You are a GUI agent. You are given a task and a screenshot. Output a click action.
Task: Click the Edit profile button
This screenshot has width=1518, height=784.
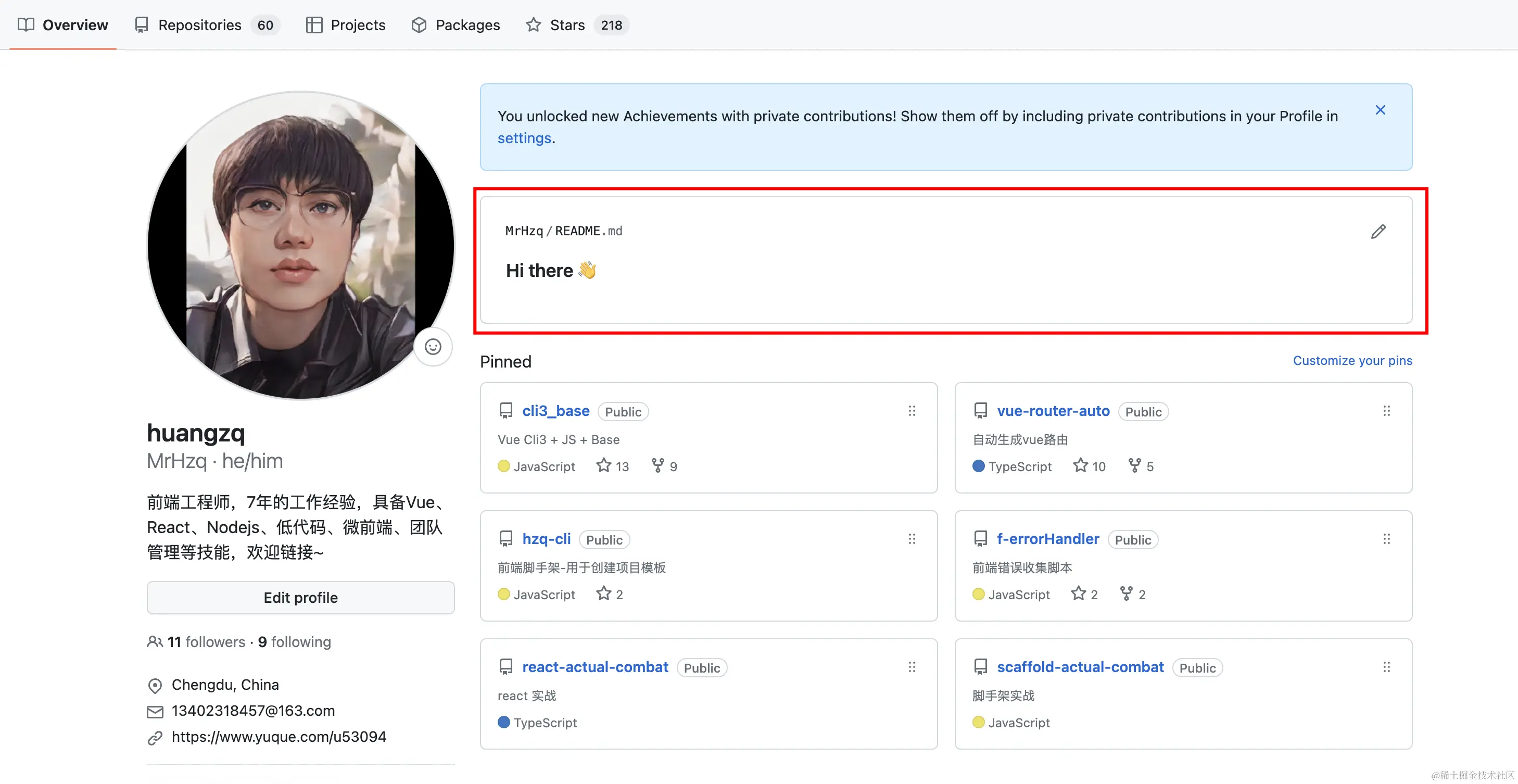tap(300, 598)
